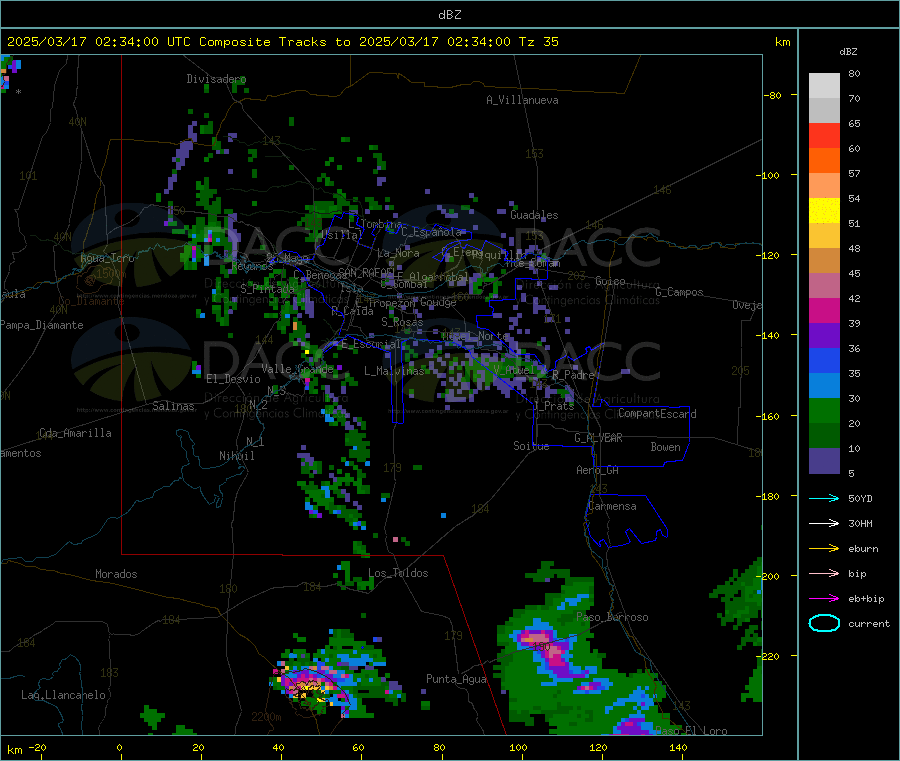This screenshot has height=761, width=900.
Task: Click the L_Malvinas map label
Action: [394, 371]
